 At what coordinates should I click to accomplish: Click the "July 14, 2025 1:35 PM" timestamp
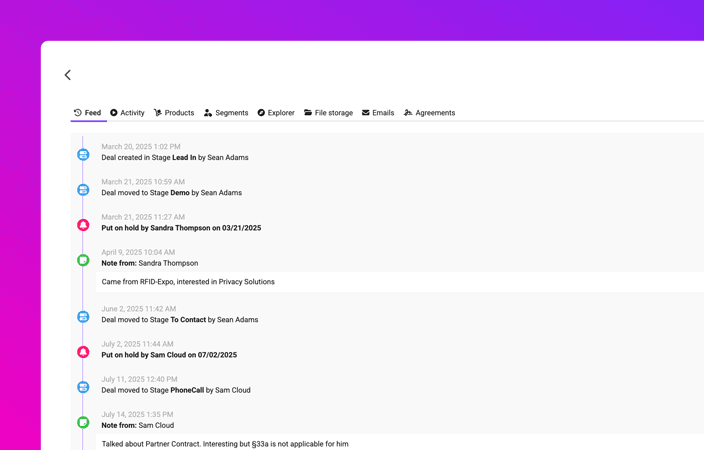tap(137, 415)
